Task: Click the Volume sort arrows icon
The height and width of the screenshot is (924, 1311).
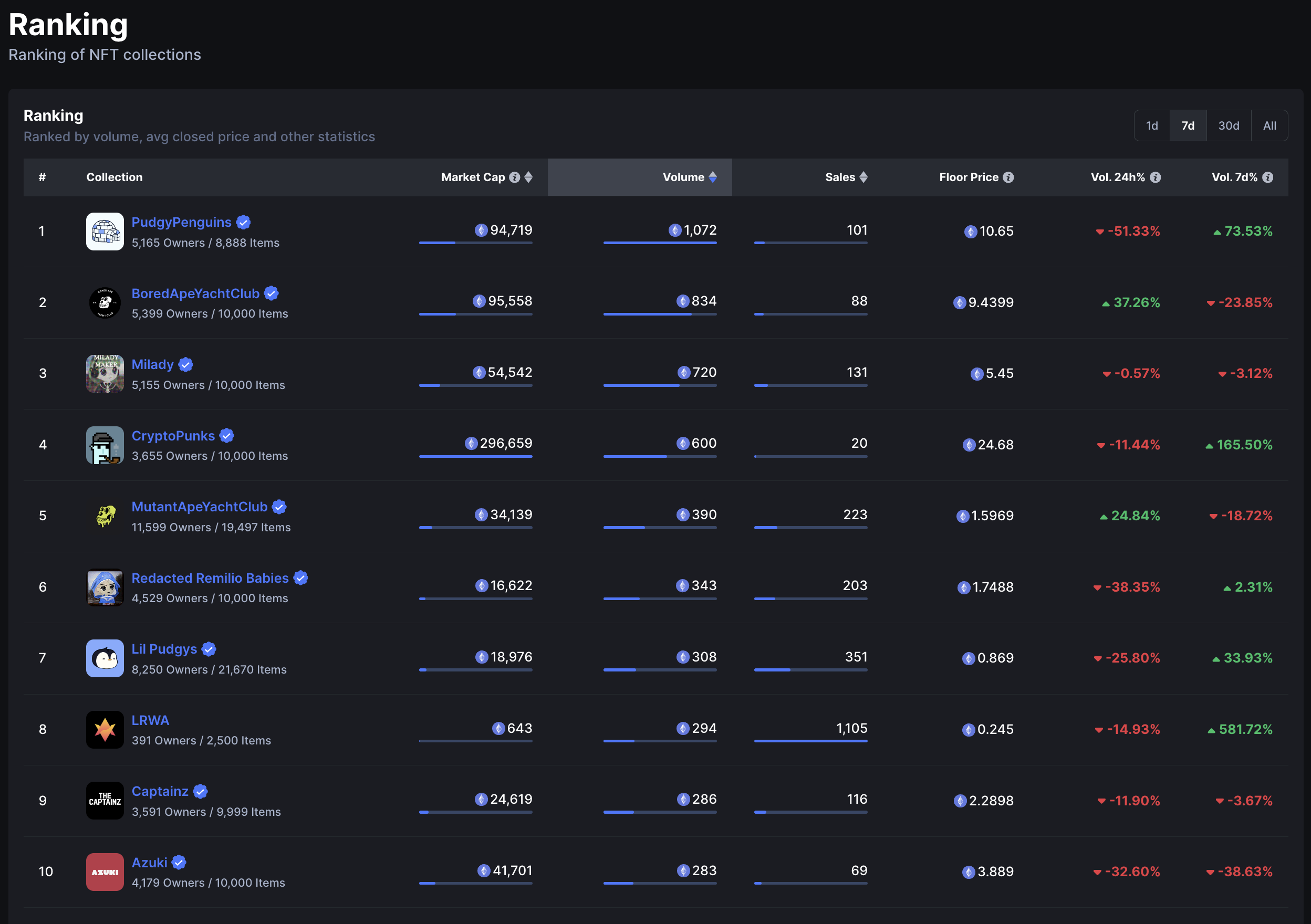Action: pos(713,177)
